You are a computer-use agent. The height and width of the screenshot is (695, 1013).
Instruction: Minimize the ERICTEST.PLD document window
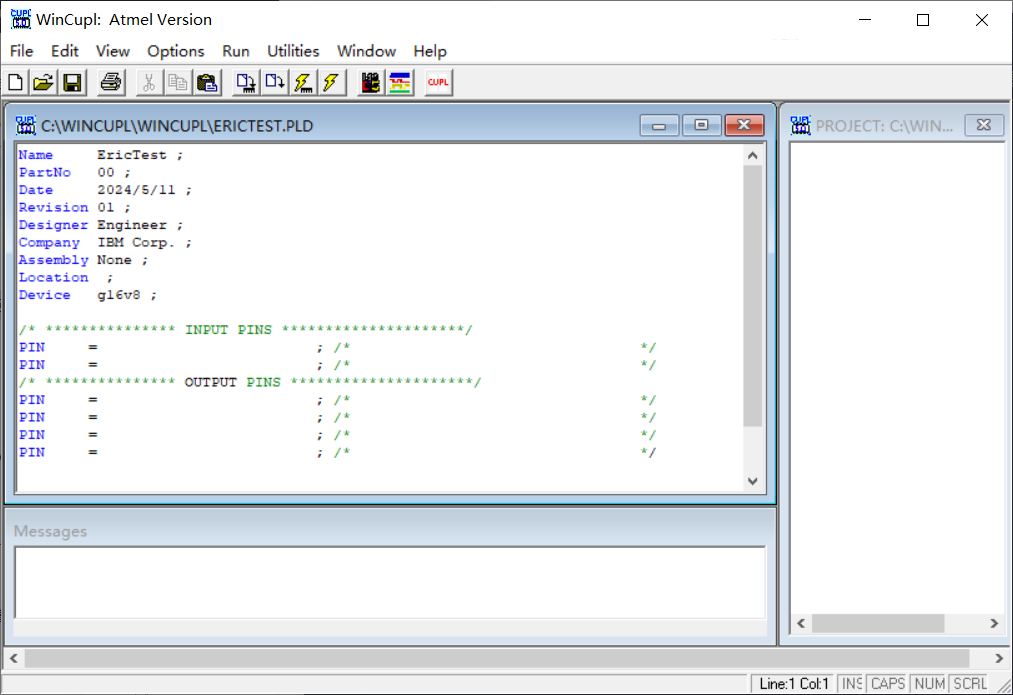pyautogui.click(x=659, y=125)
